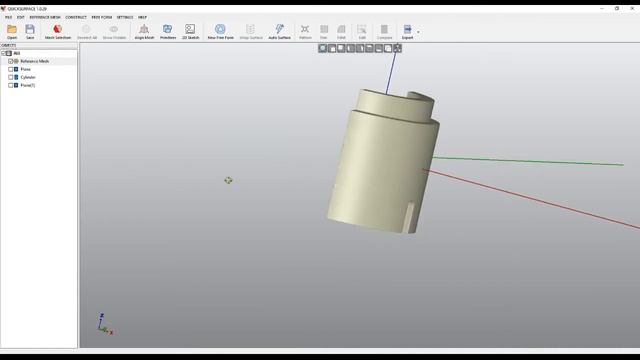Viewport: 640px width, 360px height.
Task: Check the Cylinder visibility checkbox
Action: pyautogui.click(x=11, y=77)
